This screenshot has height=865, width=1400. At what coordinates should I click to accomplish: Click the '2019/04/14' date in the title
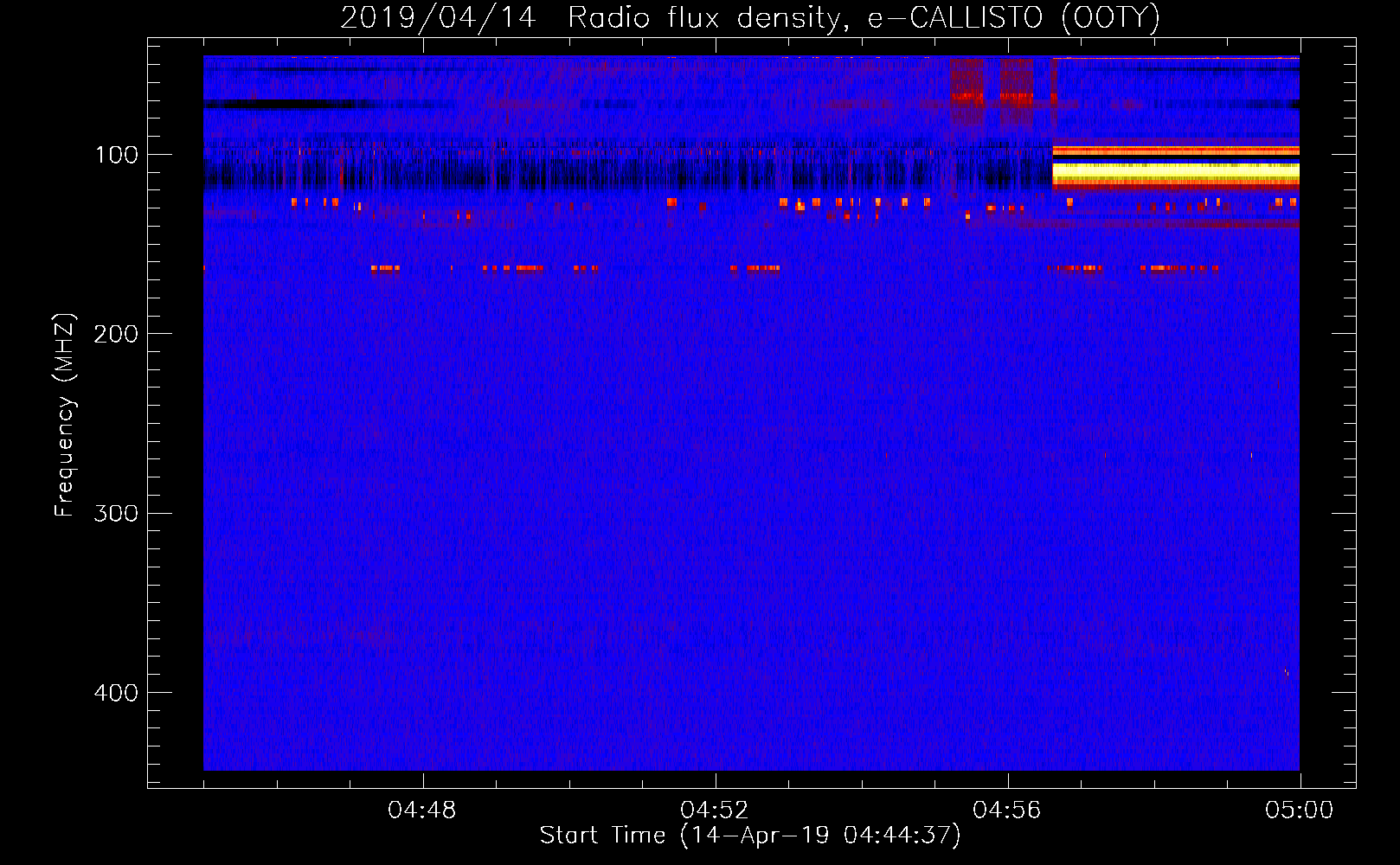438,18
